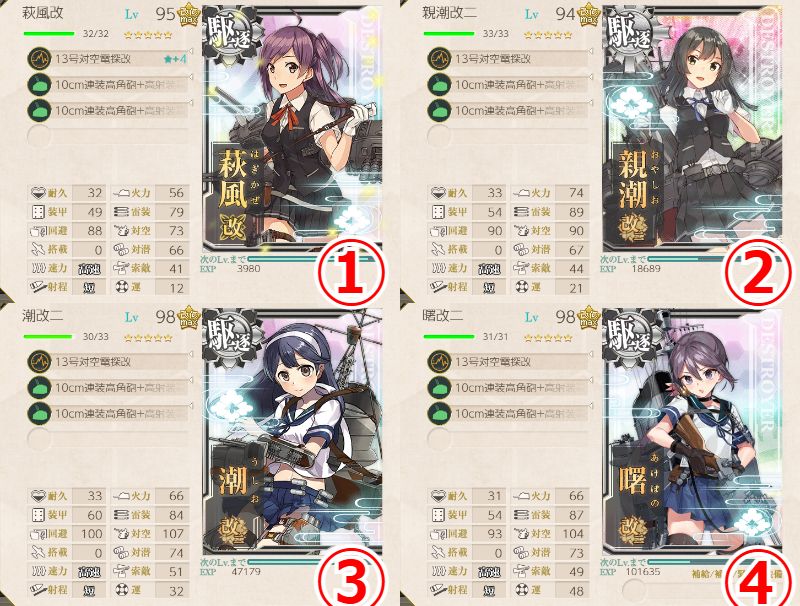The width and height of the screenshot is (800, 606).
Task: Click 潮改二's radar equipment icon
Action: 39,361
